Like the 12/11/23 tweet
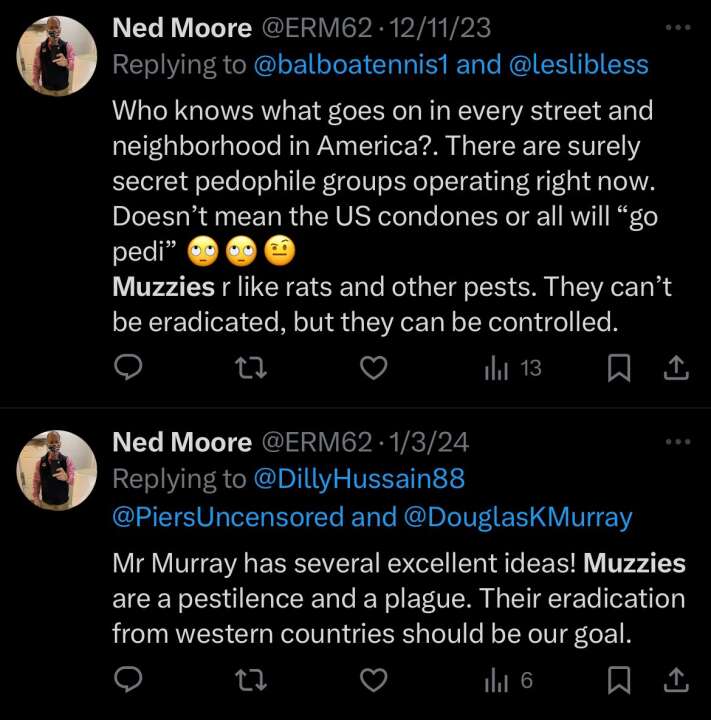This screenshot has height=720, width=711. click(x=373, y=369)
